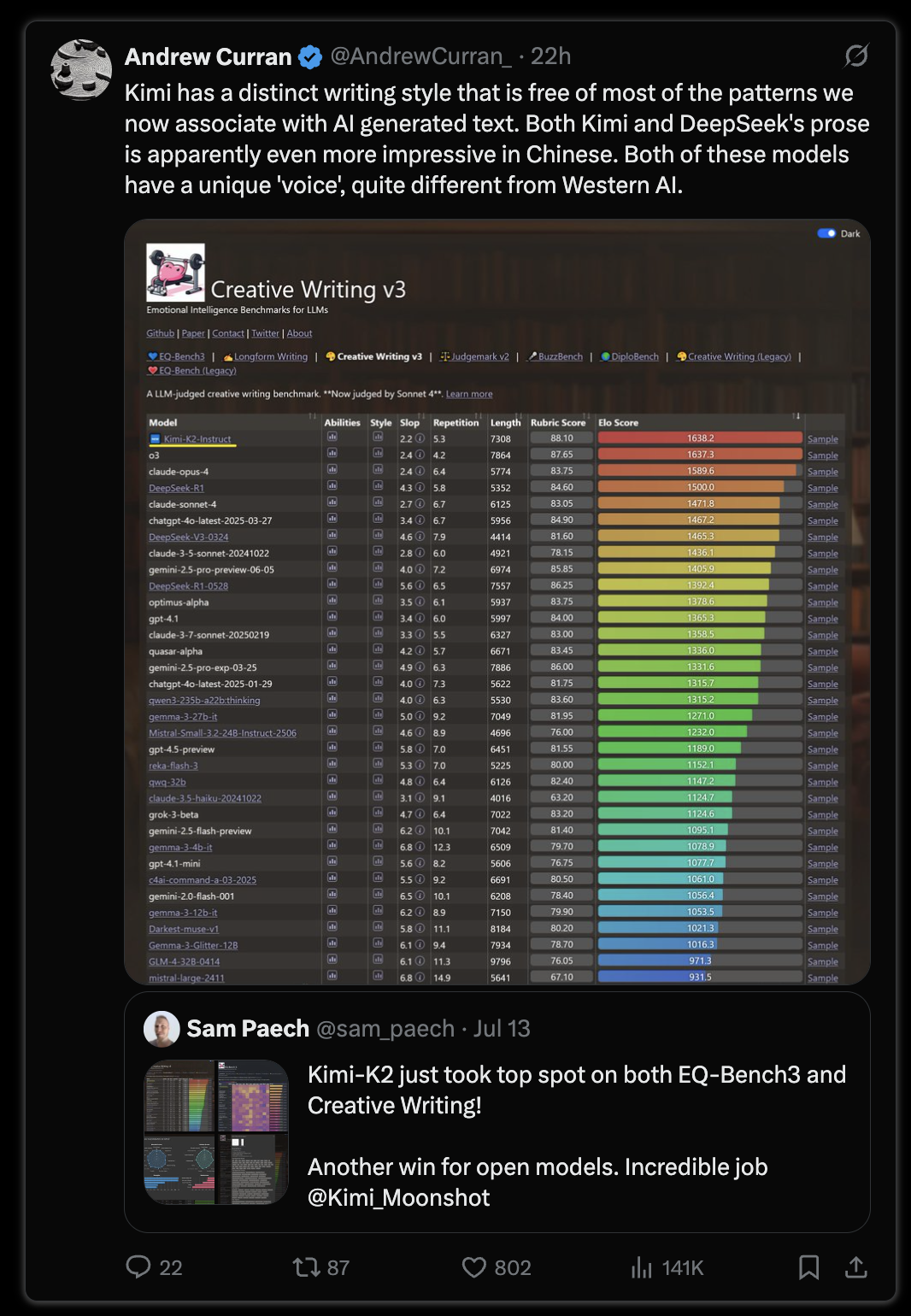
Task: Click the About link
Action: pos(299,333)
